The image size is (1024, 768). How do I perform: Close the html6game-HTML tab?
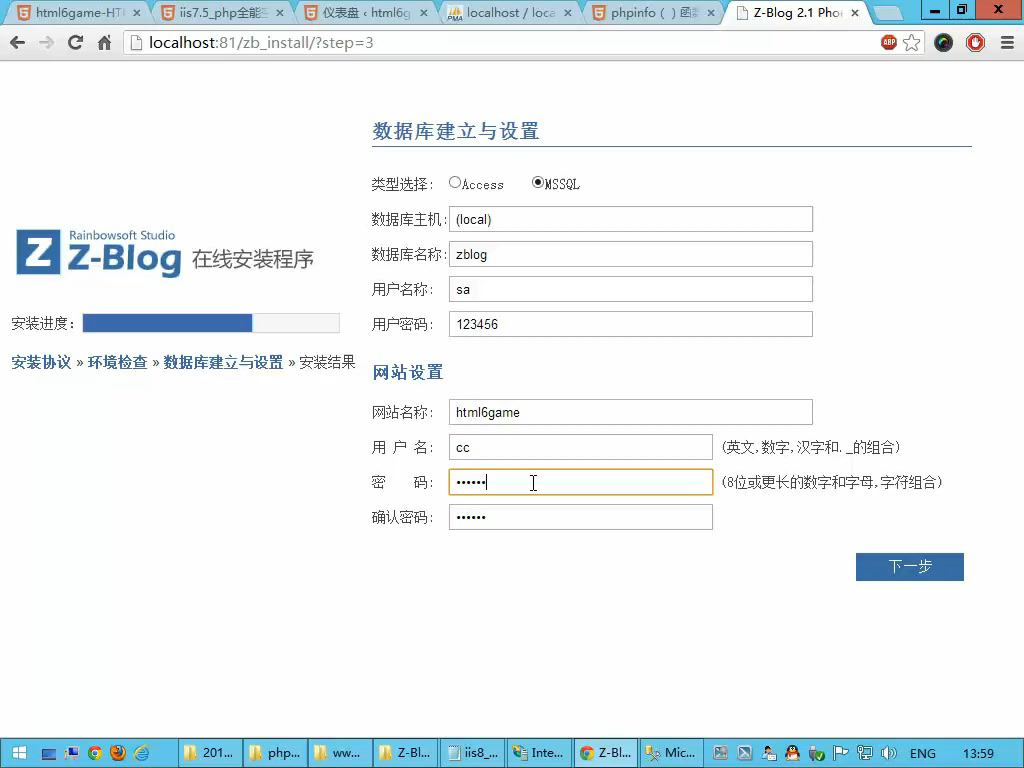136,13
